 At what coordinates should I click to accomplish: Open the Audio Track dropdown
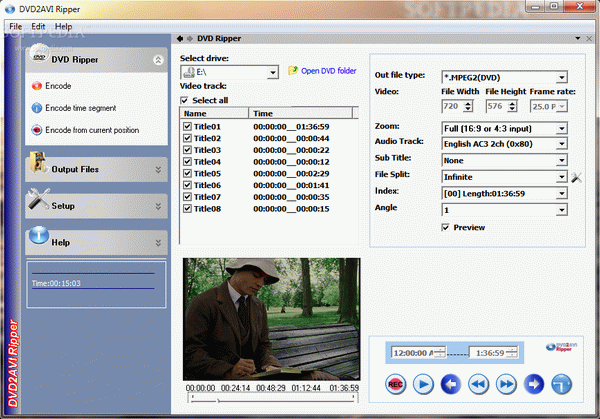[x=561, y=144]
